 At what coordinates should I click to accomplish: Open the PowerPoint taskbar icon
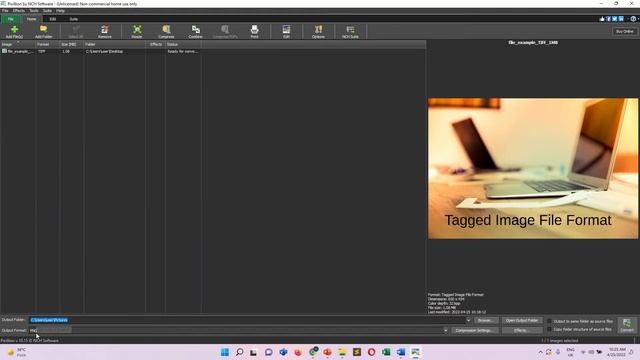point(327,352)
